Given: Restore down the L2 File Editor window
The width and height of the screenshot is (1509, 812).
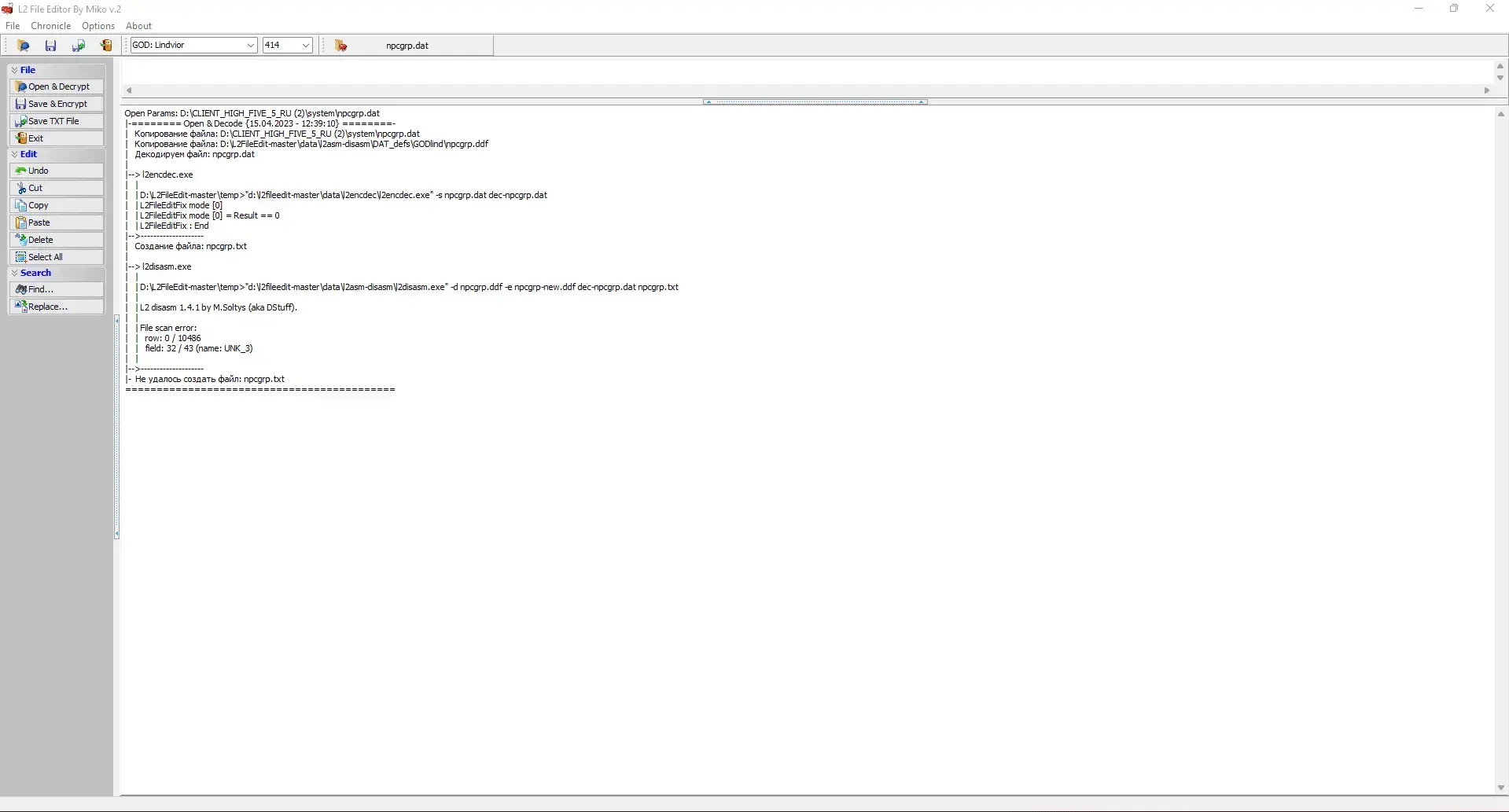Looking at the screenshot, I should click(x=1454, y=9).
